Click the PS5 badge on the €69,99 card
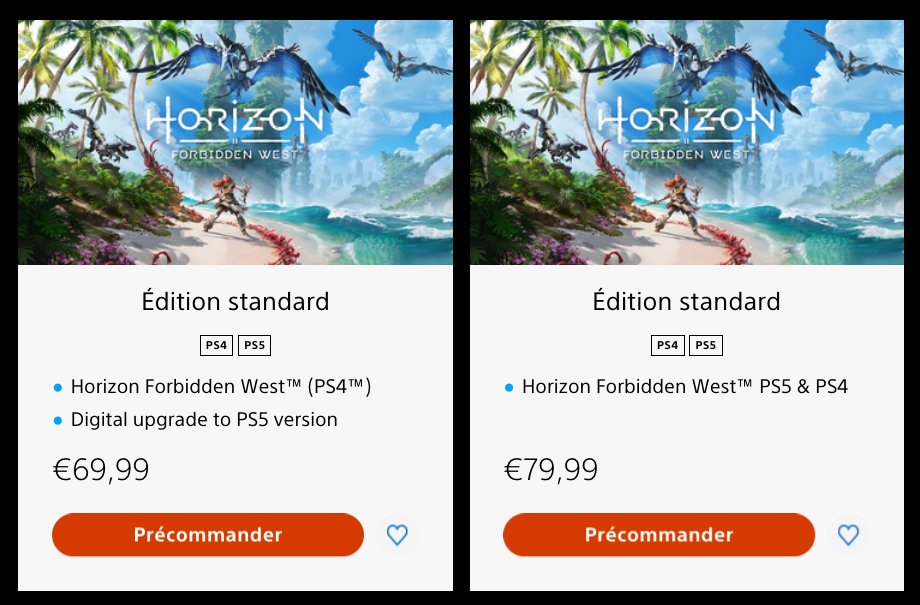This screenshot has width=920, height=605. [254, 346]
